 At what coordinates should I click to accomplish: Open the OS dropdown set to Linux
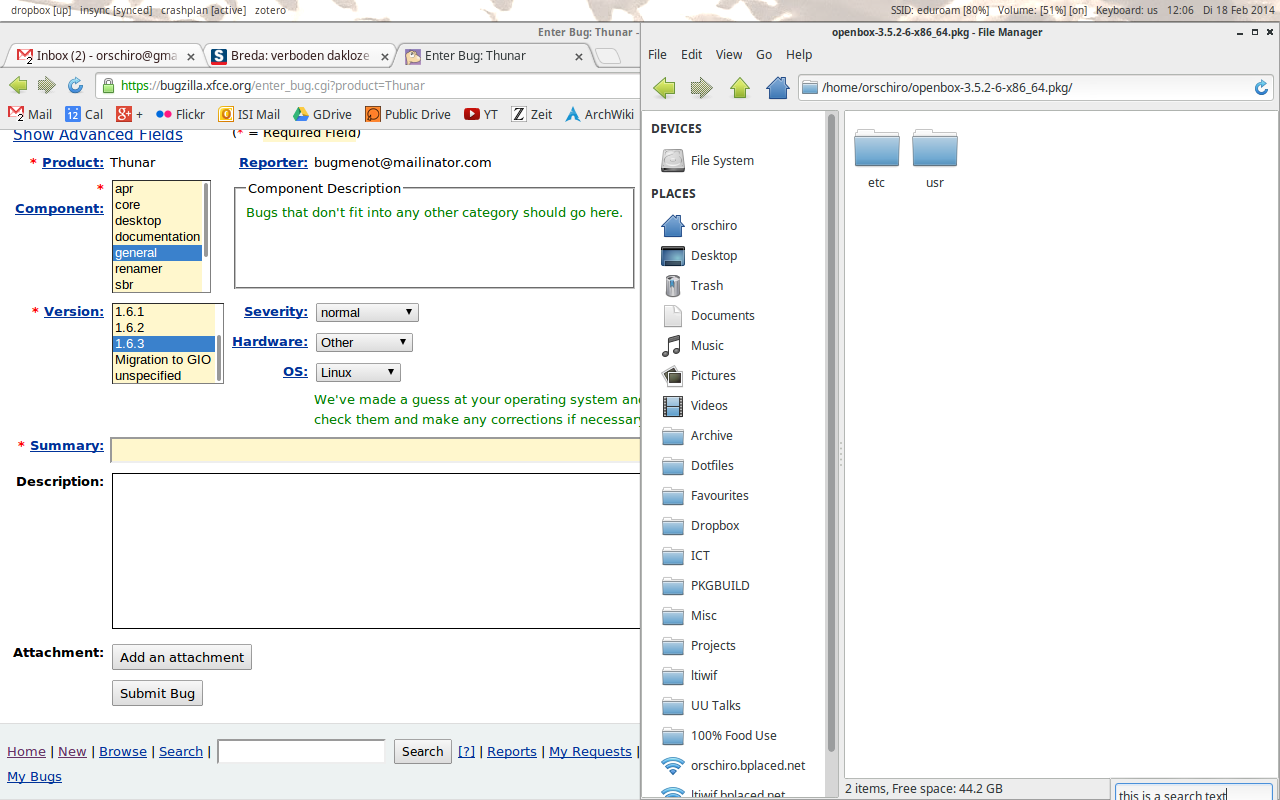click(358, 373)
